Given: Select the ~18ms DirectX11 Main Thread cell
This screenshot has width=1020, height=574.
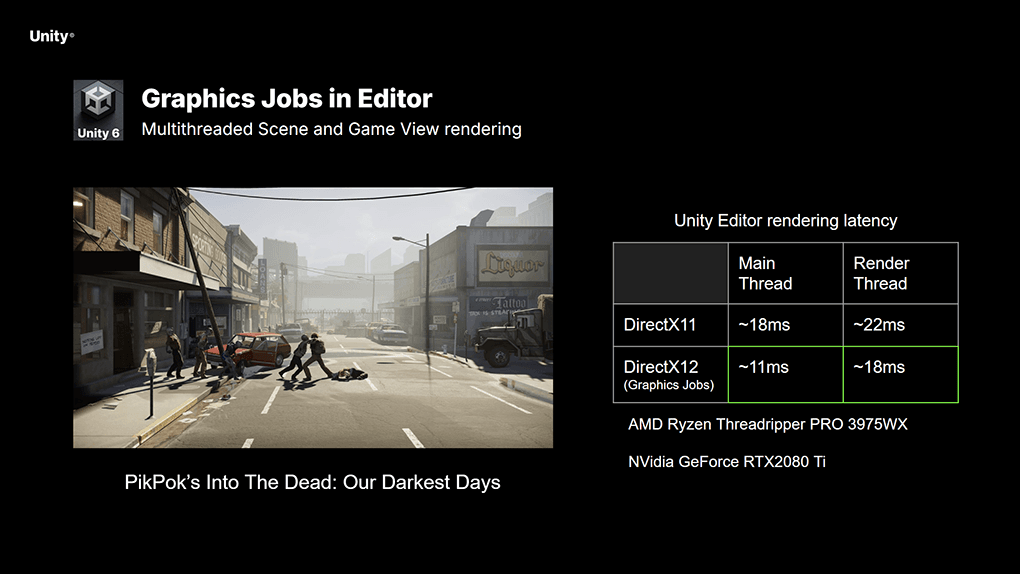Looking at the screenshot, I should [785, 325].
